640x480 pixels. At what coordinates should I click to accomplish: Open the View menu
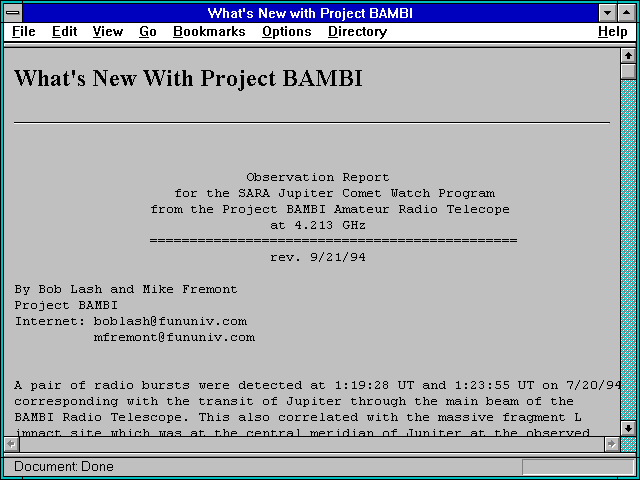[108, 32]
